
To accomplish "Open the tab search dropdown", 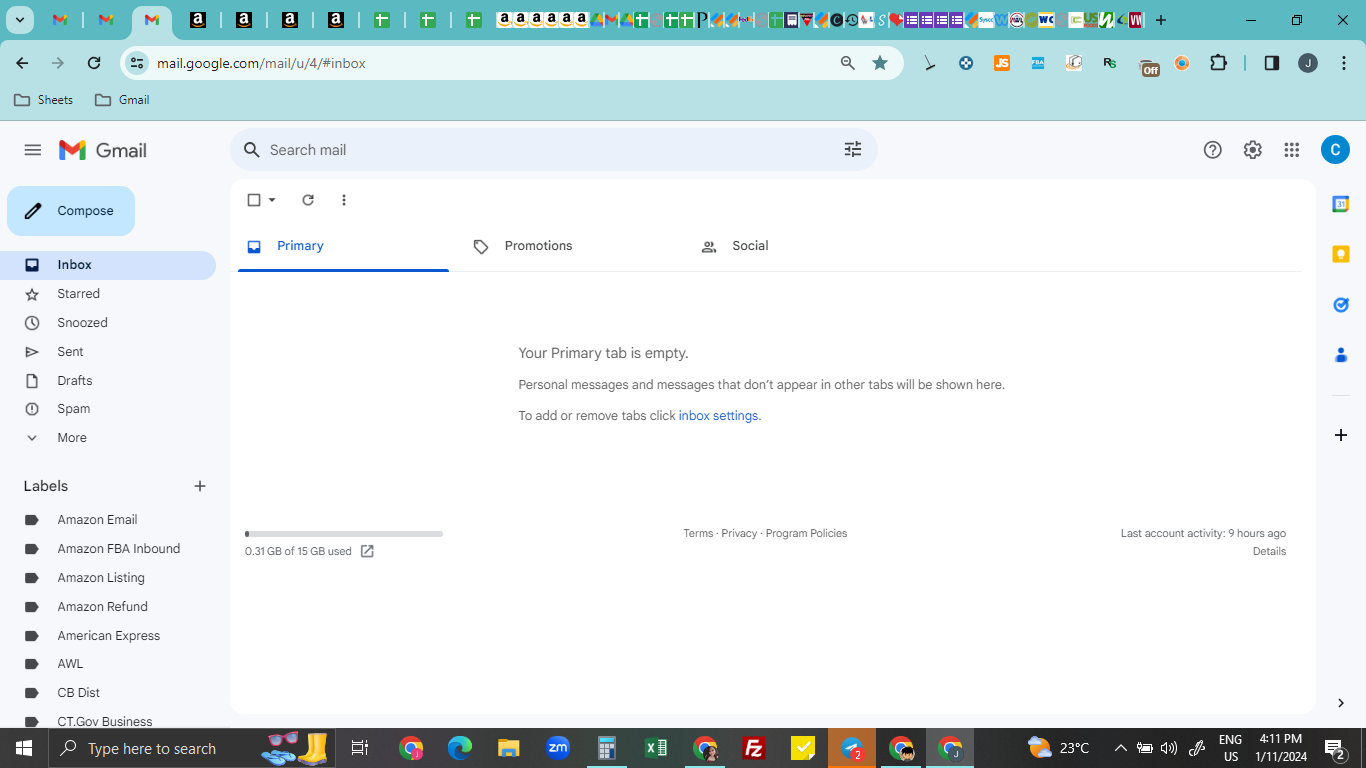I will point(19,20).
